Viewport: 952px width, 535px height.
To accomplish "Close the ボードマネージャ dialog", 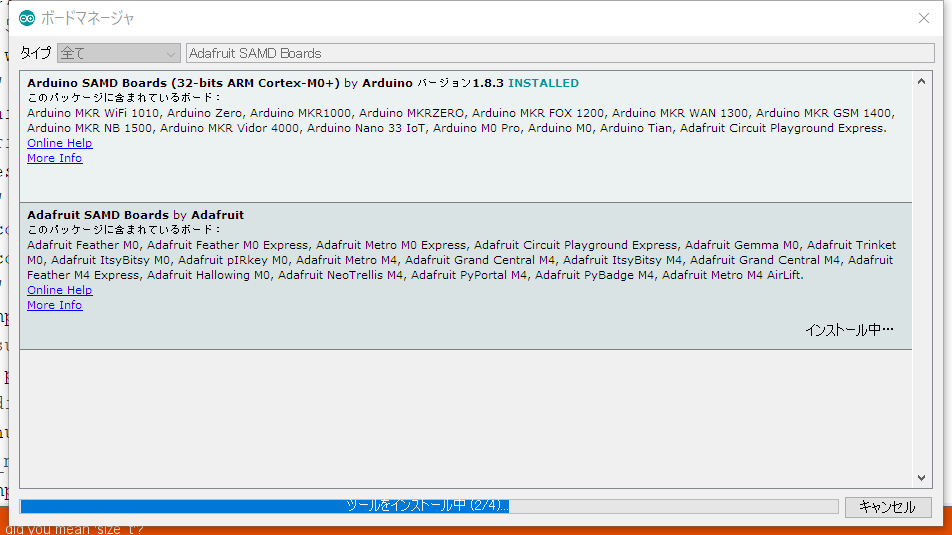I will (x=924, y=18).
